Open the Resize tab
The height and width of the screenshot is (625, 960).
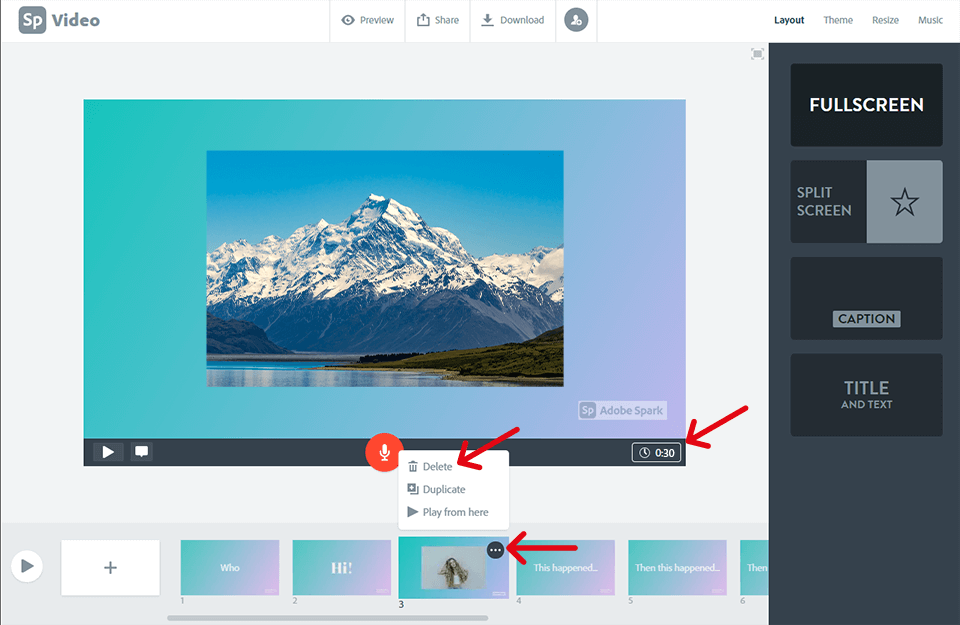tap(885, 20)
